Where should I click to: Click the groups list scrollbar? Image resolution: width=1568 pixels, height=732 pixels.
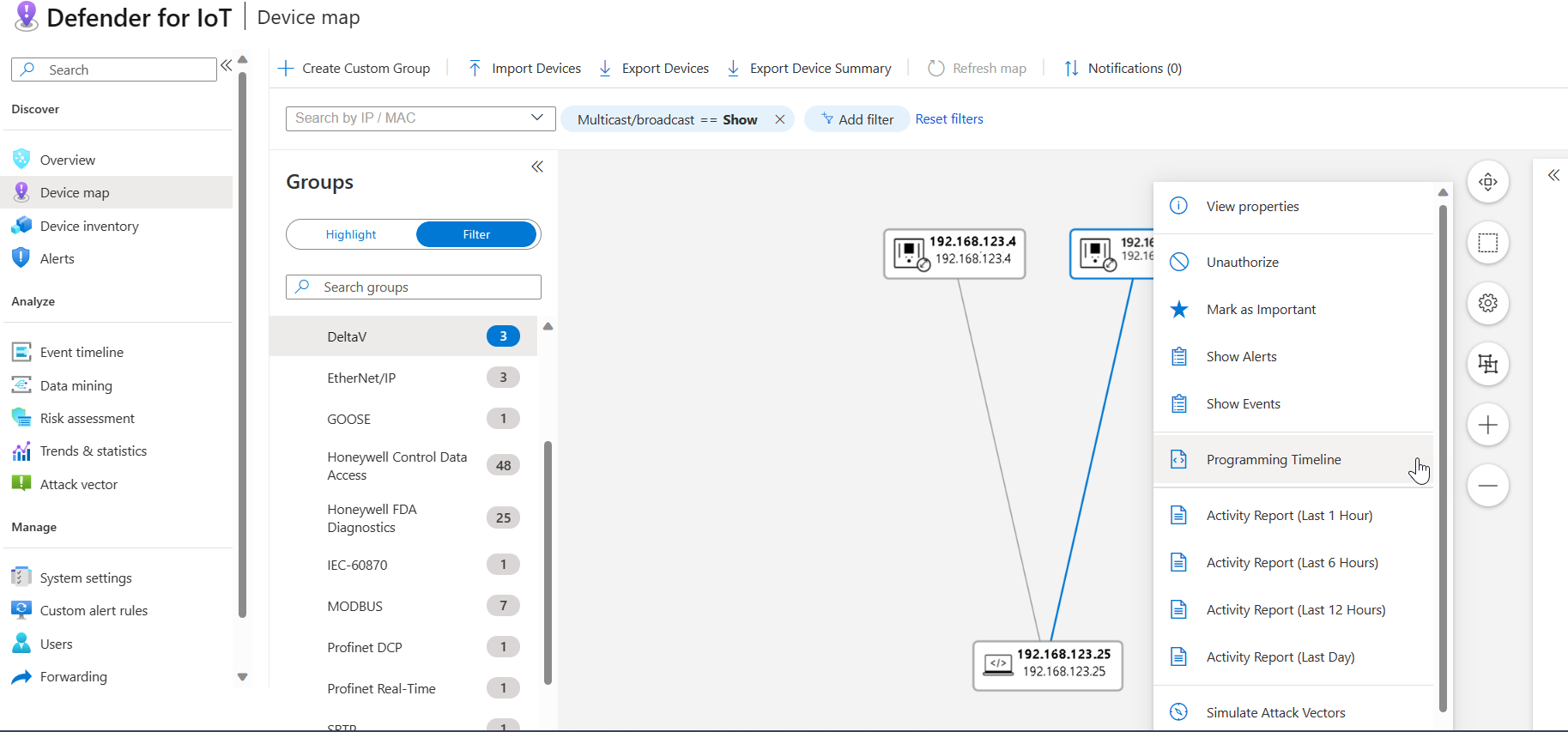pyautogui.click(x=548, y=562)
